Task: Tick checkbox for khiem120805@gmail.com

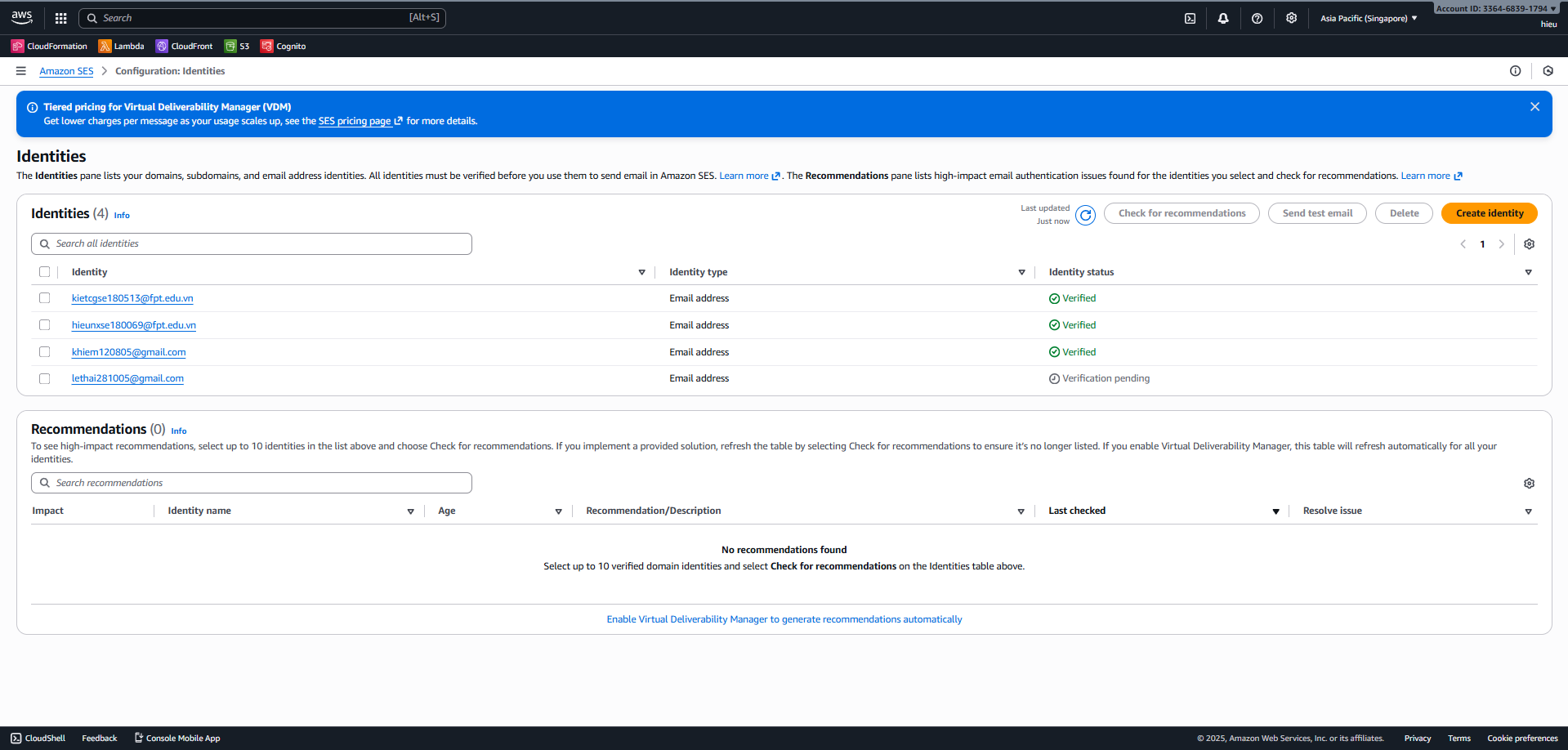Action: (45, 352)
